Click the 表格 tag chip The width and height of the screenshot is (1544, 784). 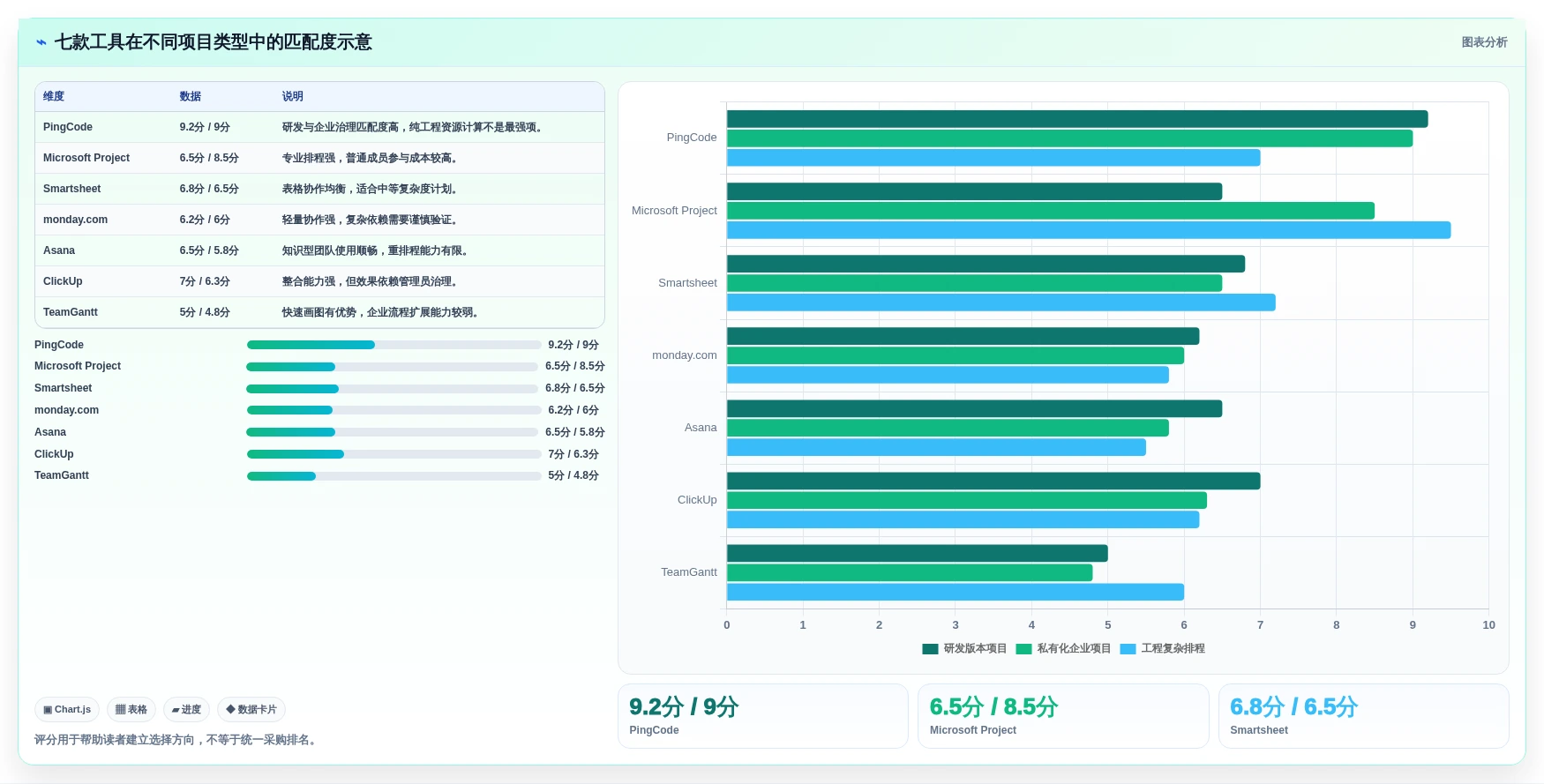(131, 710)
